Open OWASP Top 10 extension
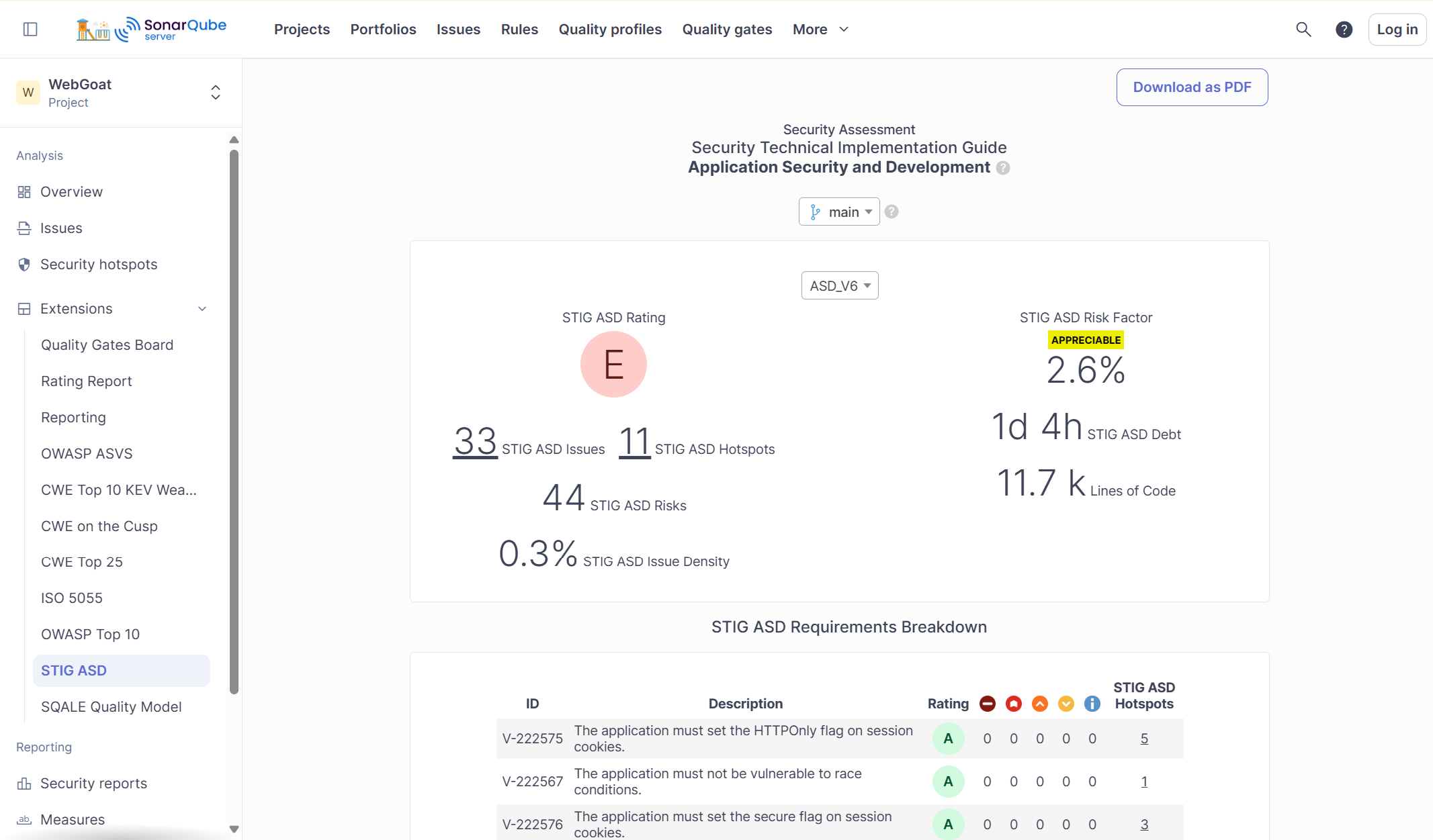This screenshot has height=840, width=1433. tap(91, 635)
